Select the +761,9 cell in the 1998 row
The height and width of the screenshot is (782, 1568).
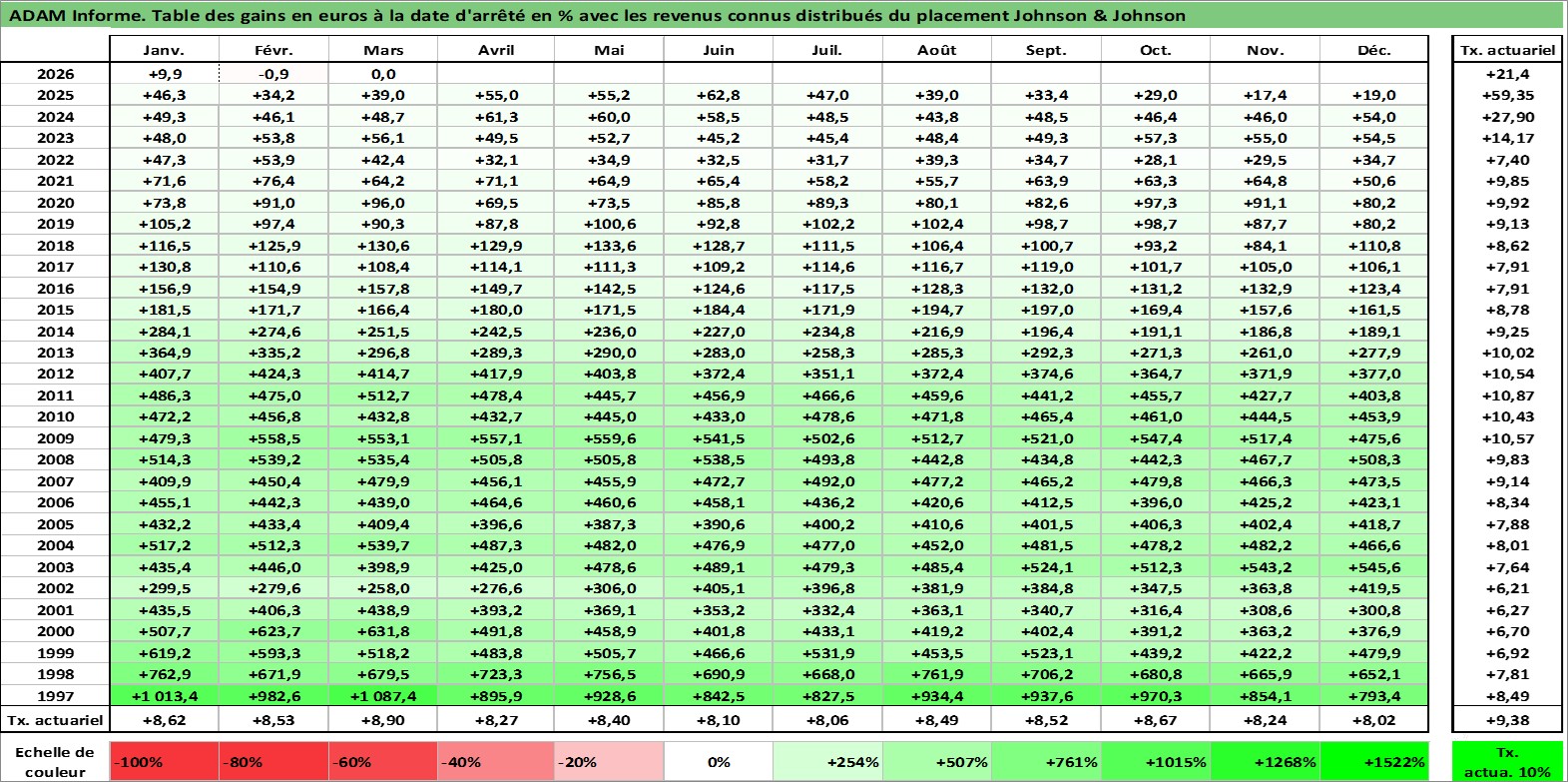(x=937, y=674)
